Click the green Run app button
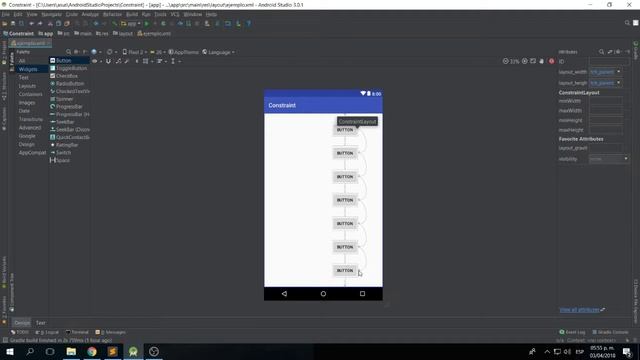The height and width of the screenshot is (360, 640). pos(147,24)
